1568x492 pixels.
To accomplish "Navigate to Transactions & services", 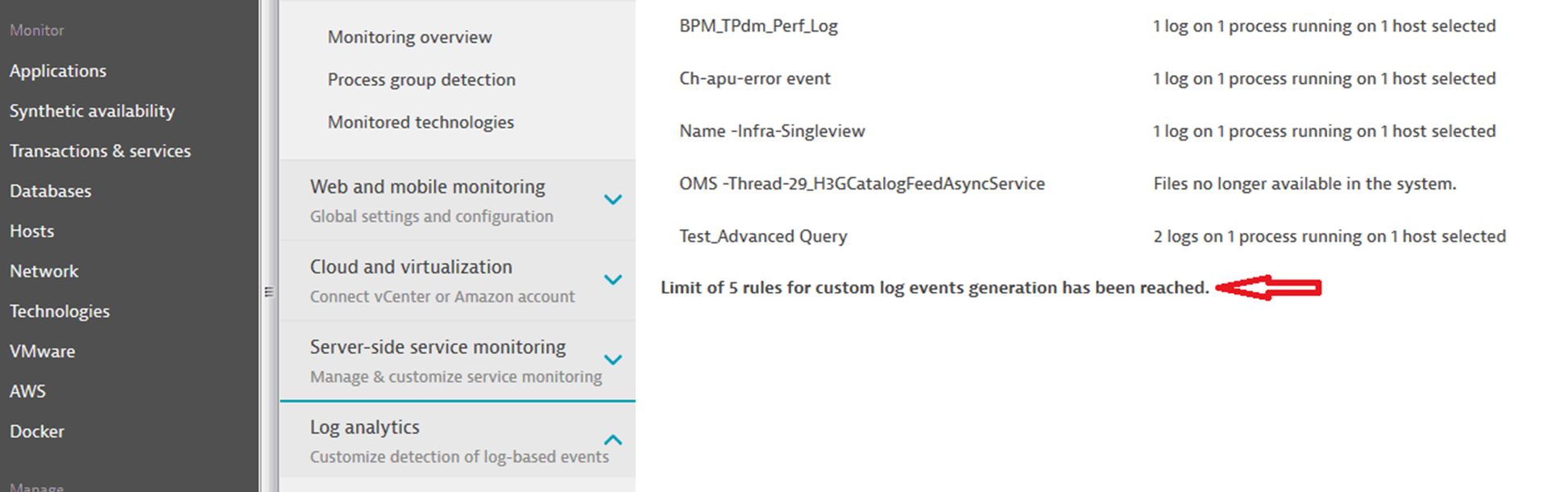I will (100, 151).
